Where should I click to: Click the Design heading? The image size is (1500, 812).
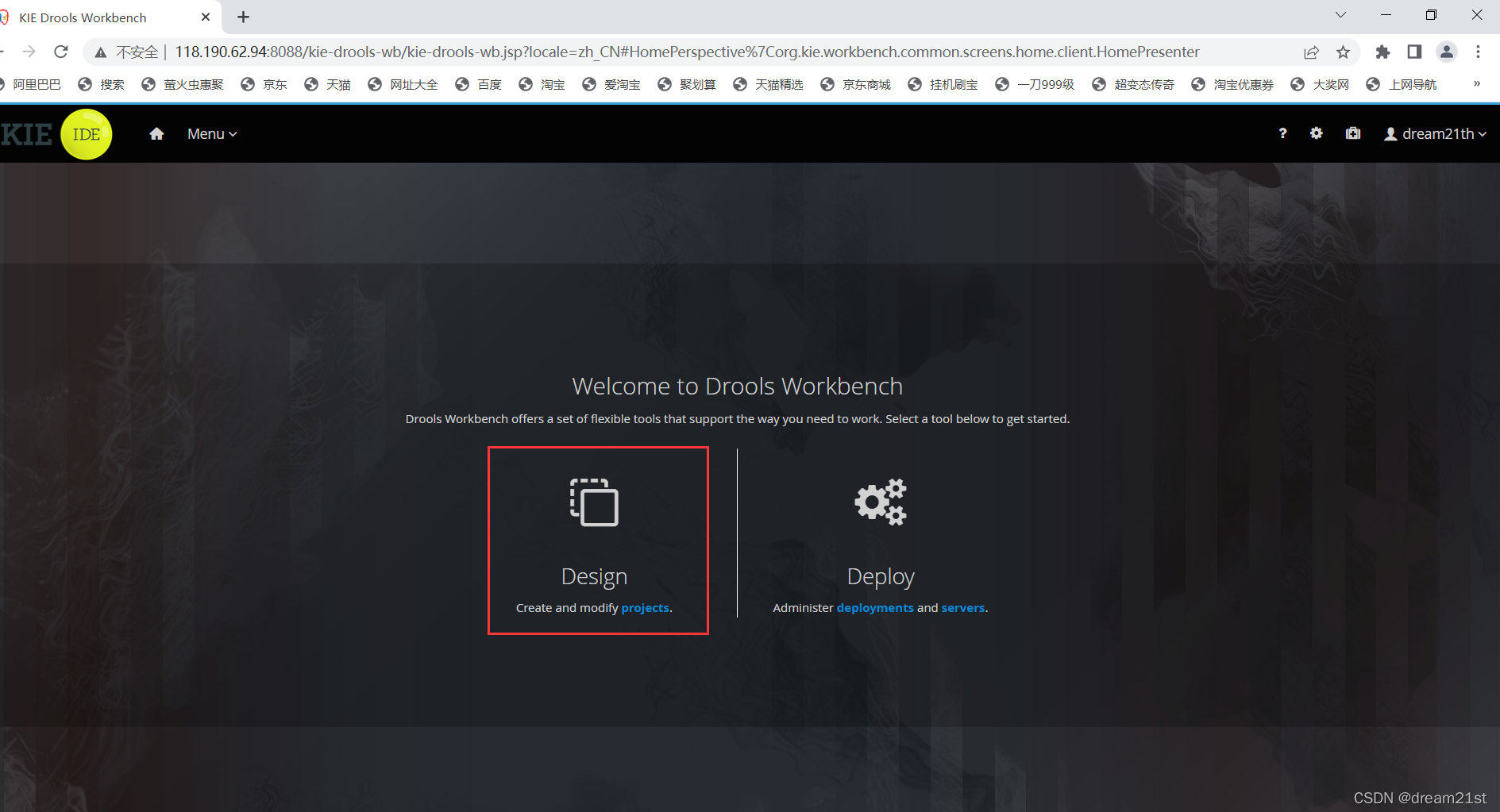point(594,576)
